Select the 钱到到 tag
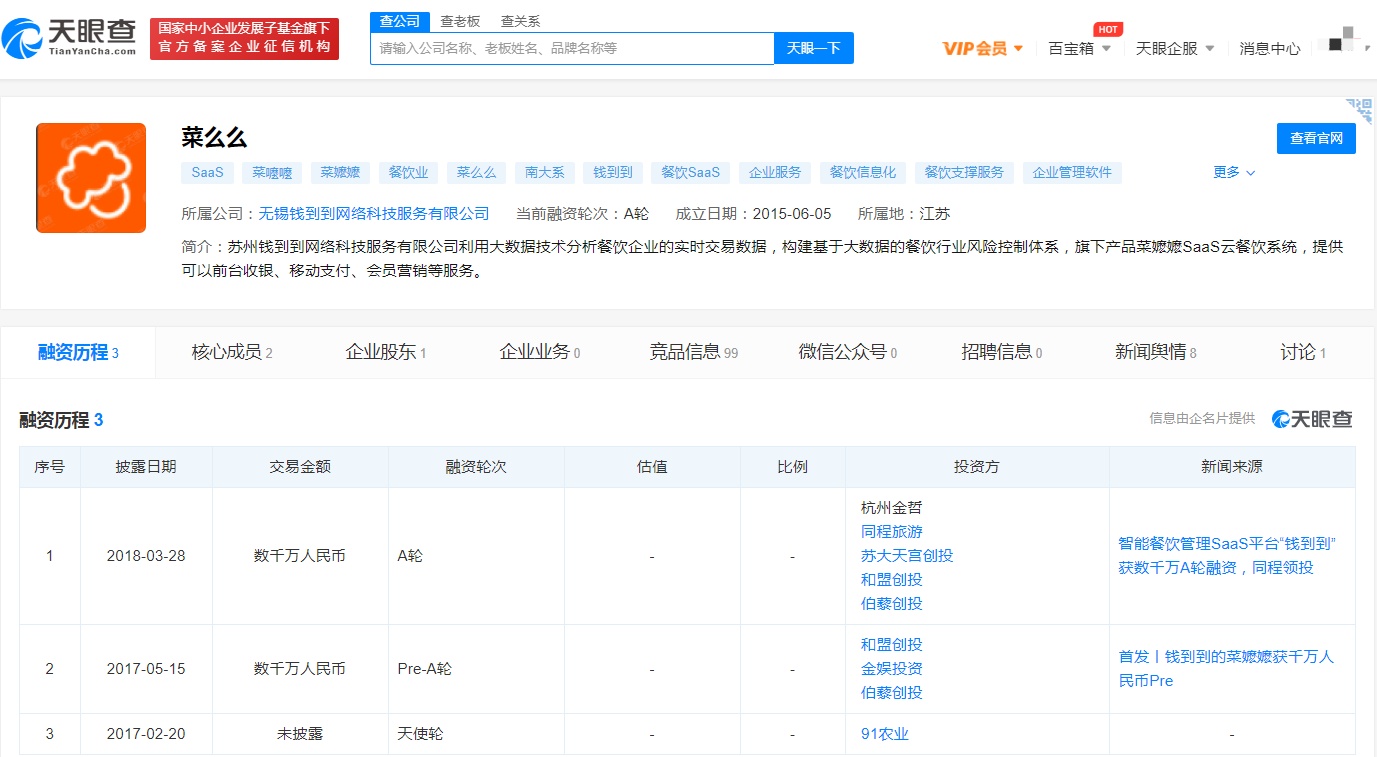This screenshot has width=1377, height=757. [613, 172]
